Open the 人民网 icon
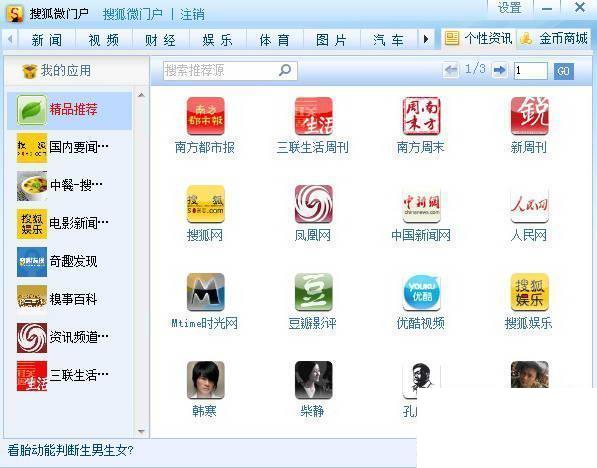Viewport: 597px width, 468px height. click(529, 204)
